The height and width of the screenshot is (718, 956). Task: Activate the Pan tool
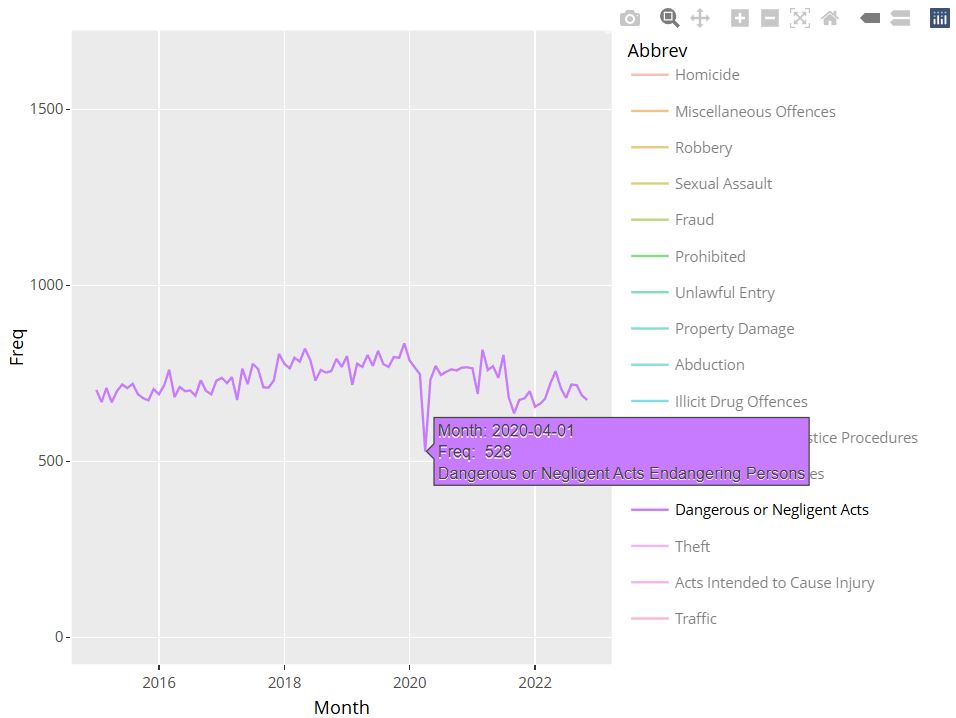pyautogui.click(x=700, y=18)
